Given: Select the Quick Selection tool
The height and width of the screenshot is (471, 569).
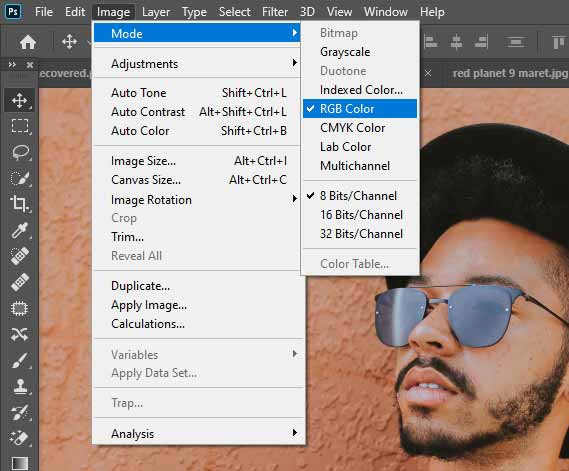Looking at the screenshot, I should coord(20,178).
